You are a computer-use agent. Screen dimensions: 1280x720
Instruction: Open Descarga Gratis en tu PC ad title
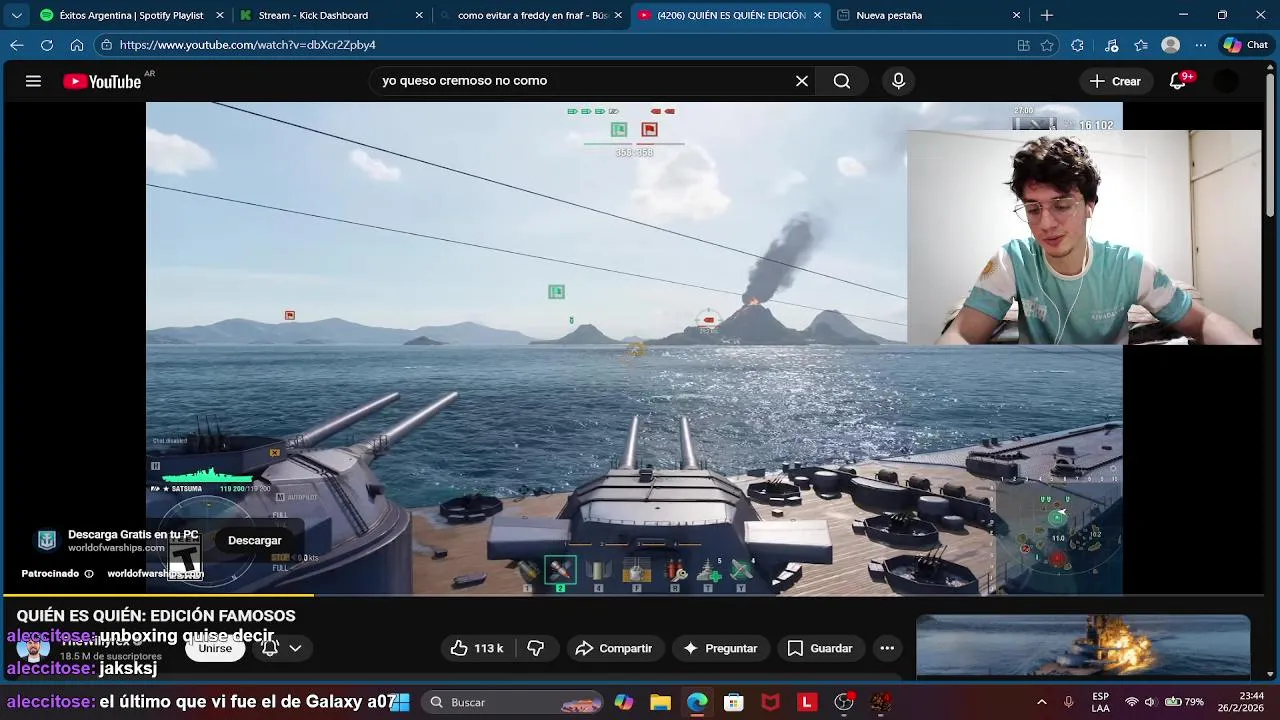(x=133, y=535)
